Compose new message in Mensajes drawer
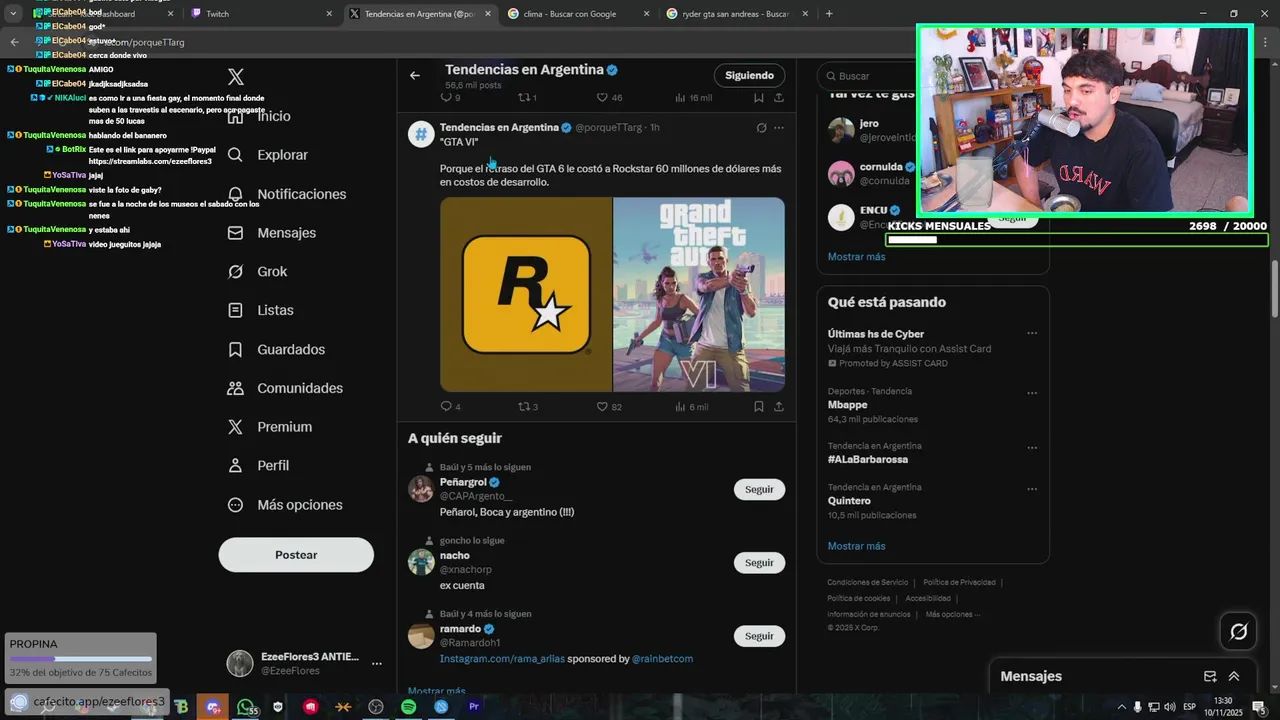The image size is (1280, 720). (1210, 677)
